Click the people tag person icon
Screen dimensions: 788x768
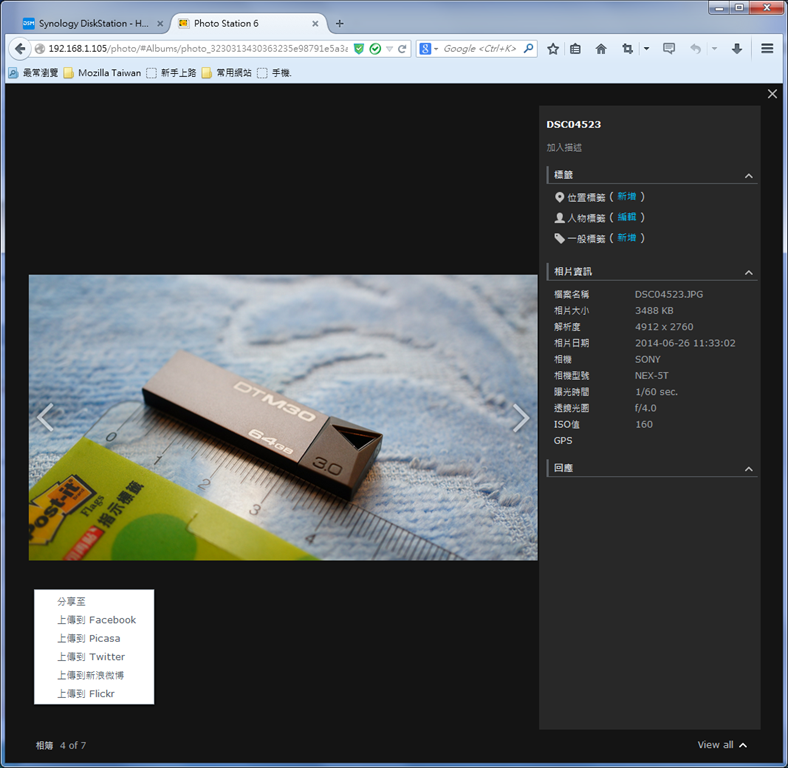tap(559, 218)
